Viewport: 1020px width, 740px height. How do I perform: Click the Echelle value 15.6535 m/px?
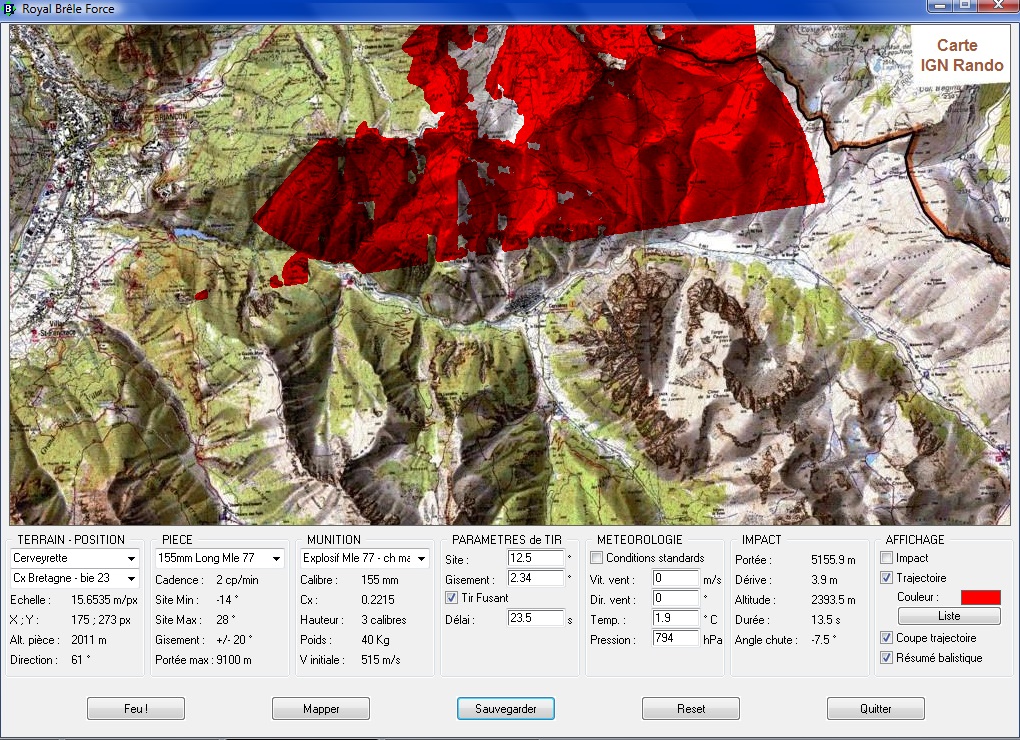tap(104, 600)
